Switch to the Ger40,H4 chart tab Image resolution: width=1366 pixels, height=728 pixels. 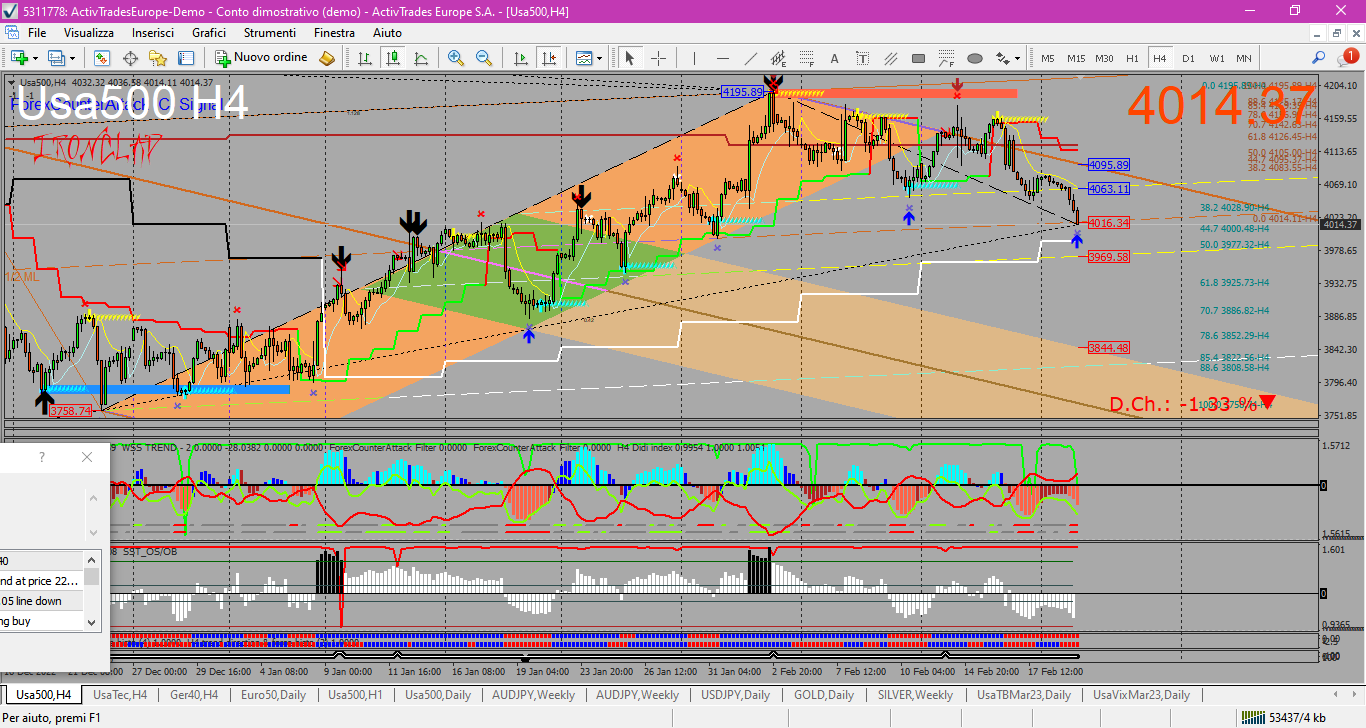click(193, 695)
